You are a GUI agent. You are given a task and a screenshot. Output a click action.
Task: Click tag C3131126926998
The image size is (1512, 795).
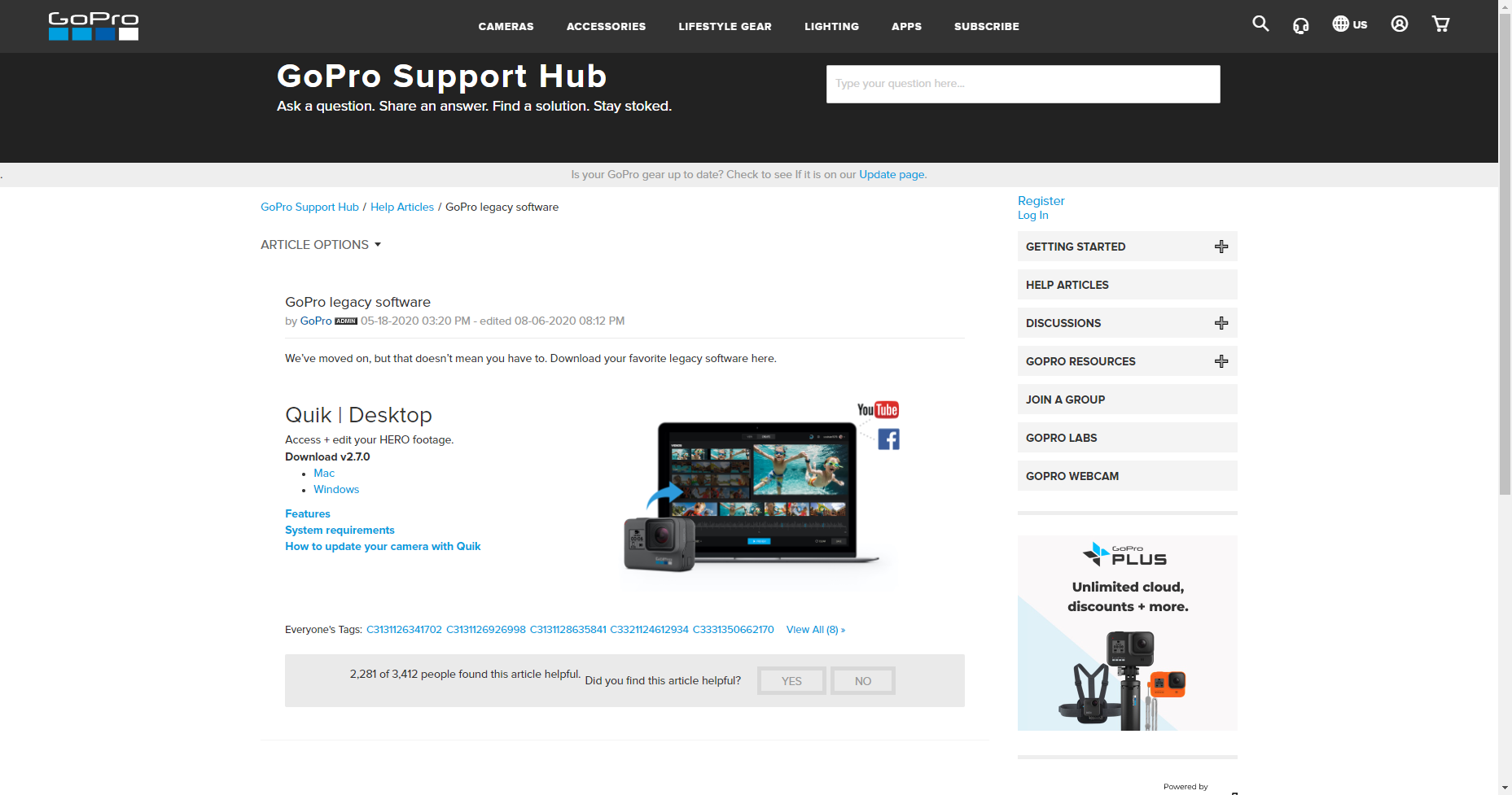pos(486,630)
